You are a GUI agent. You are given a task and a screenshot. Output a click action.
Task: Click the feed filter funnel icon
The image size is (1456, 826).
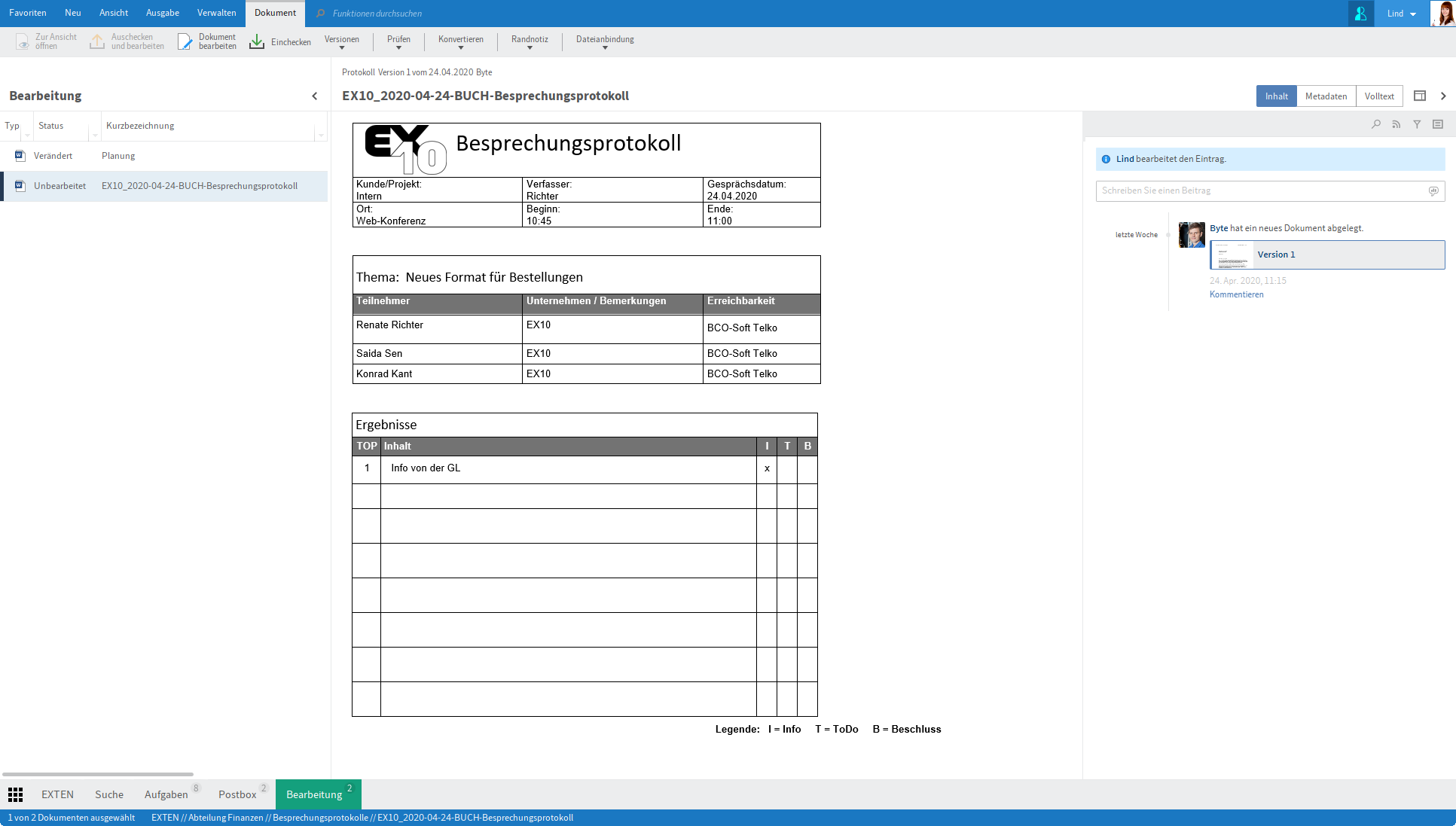point(1417,124)
